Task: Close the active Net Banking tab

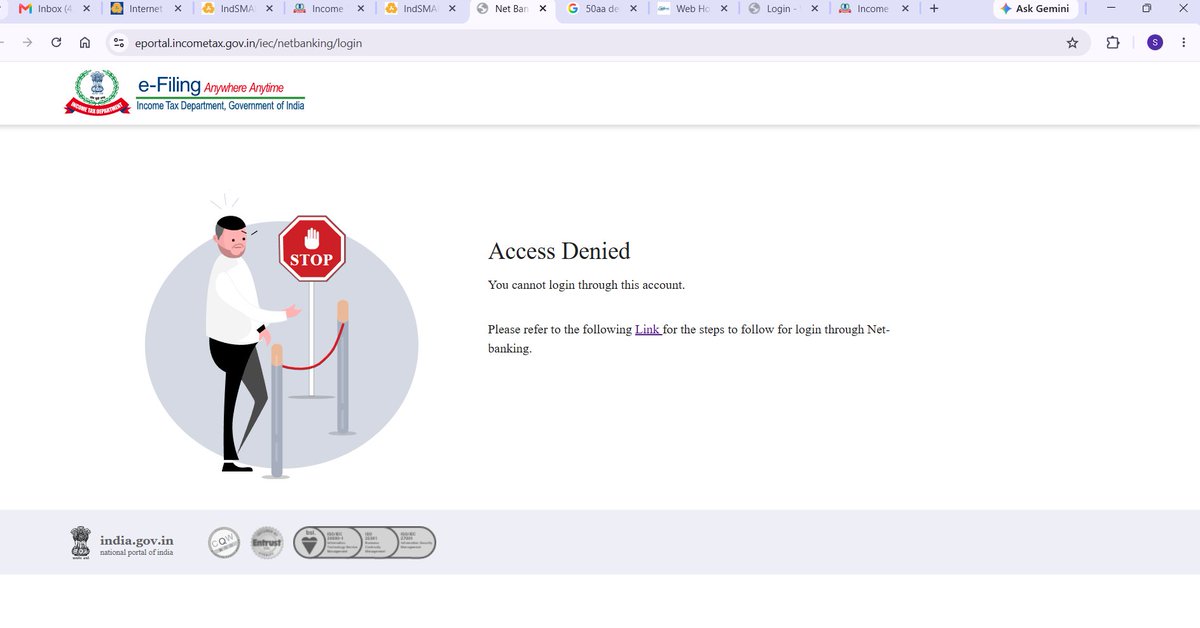Action: 543,9
